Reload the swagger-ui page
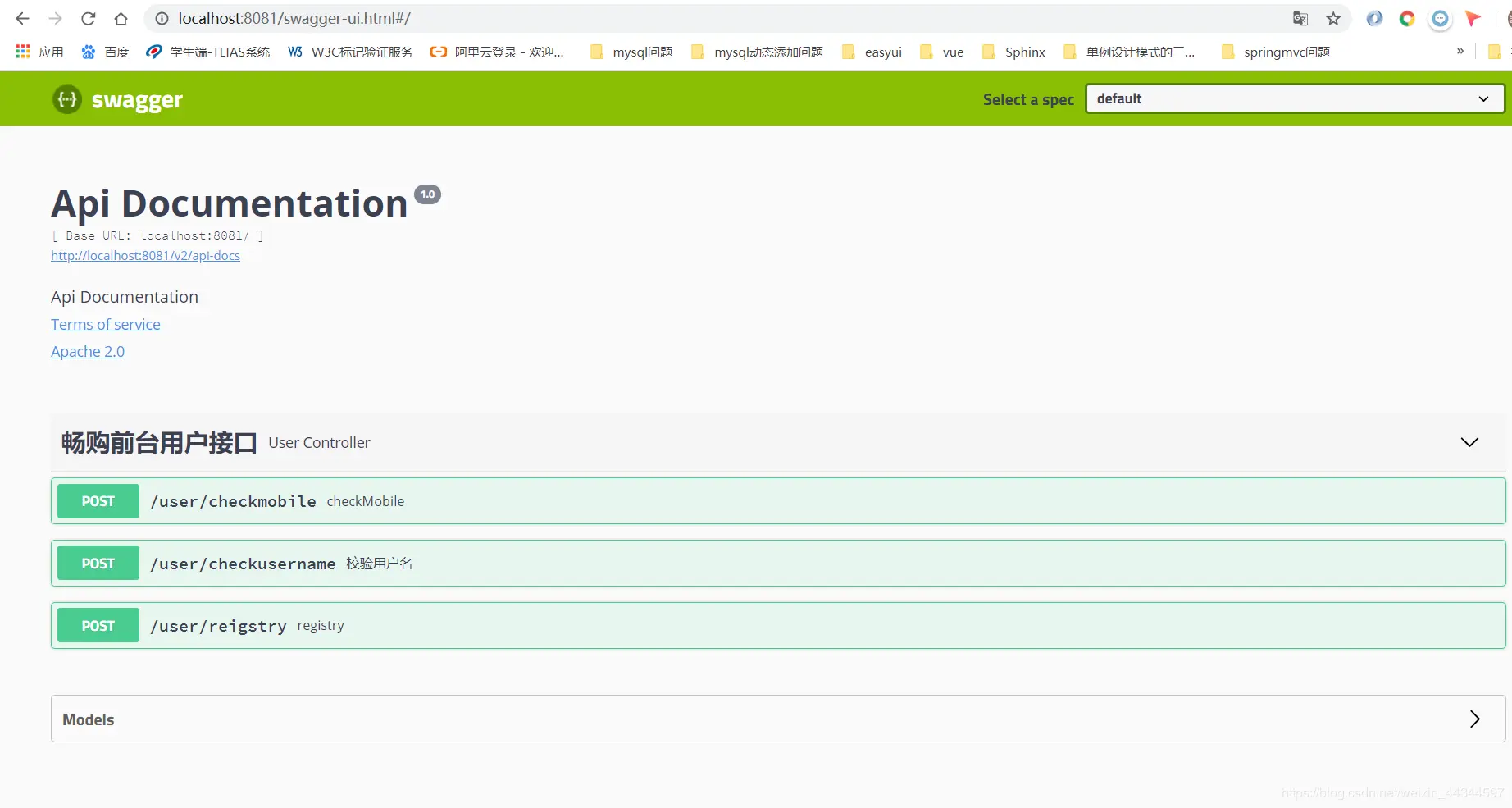This screenshot has height=808, width=1512. 89,18
